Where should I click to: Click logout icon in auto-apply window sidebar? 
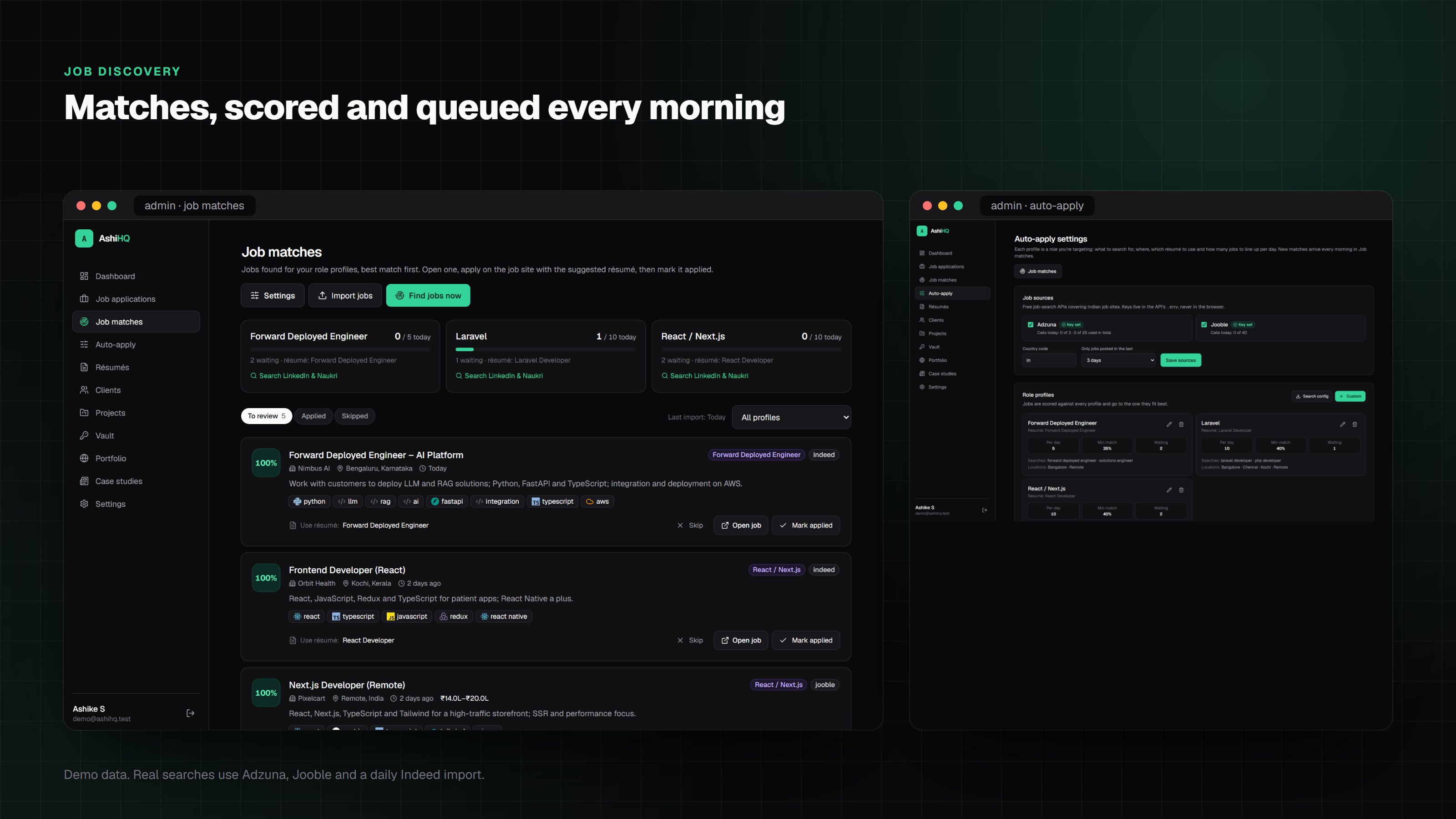[x=985, y=510]
